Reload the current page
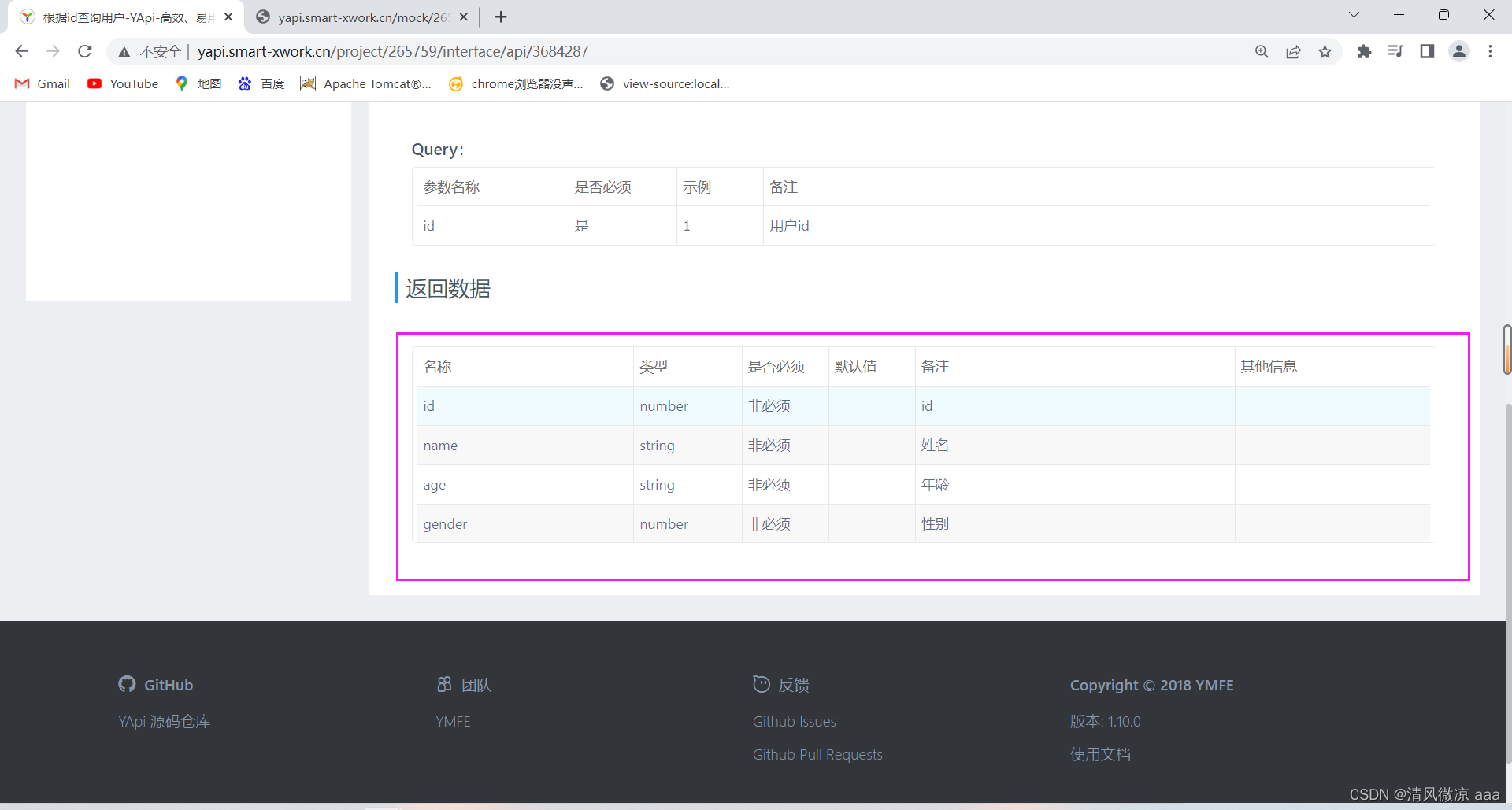The height and width of the screenshot is (810, 1512). (x=85, y=51)
